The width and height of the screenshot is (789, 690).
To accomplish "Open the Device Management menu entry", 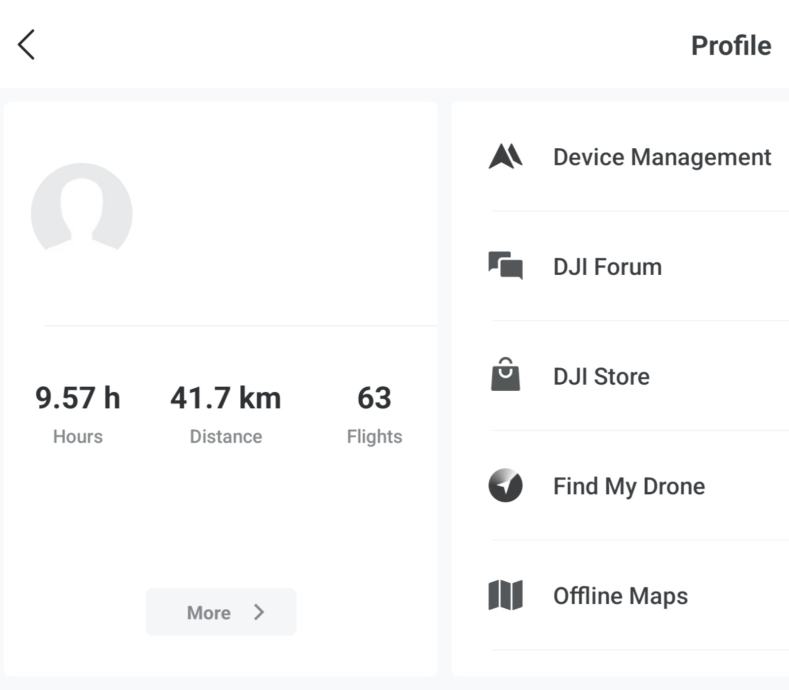I will click(x=662, y=157).
